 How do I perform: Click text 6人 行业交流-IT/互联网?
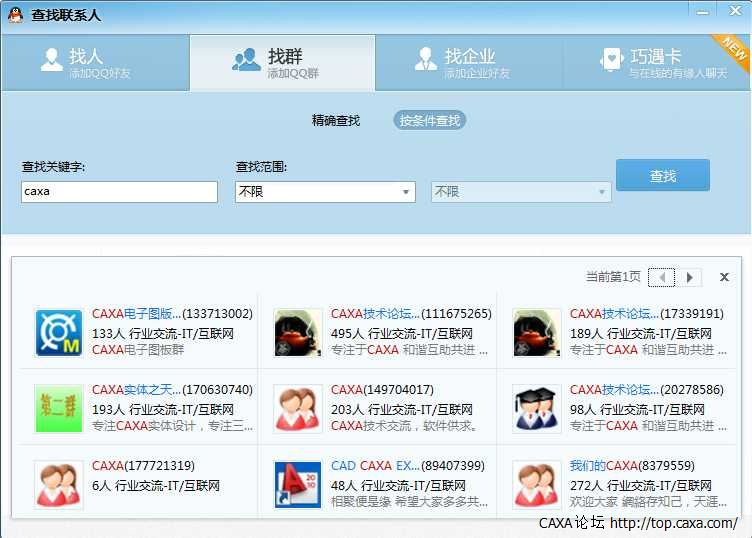155,485
